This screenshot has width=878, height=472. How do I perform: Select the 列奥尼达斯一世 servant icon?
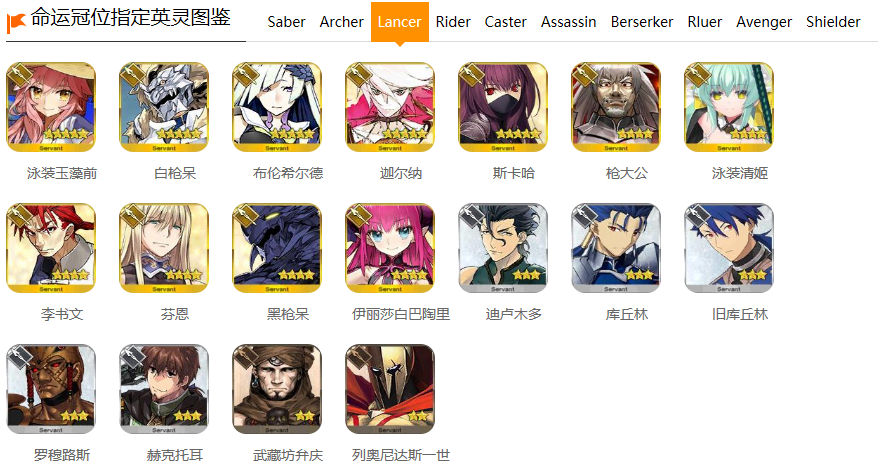point(390,389)
